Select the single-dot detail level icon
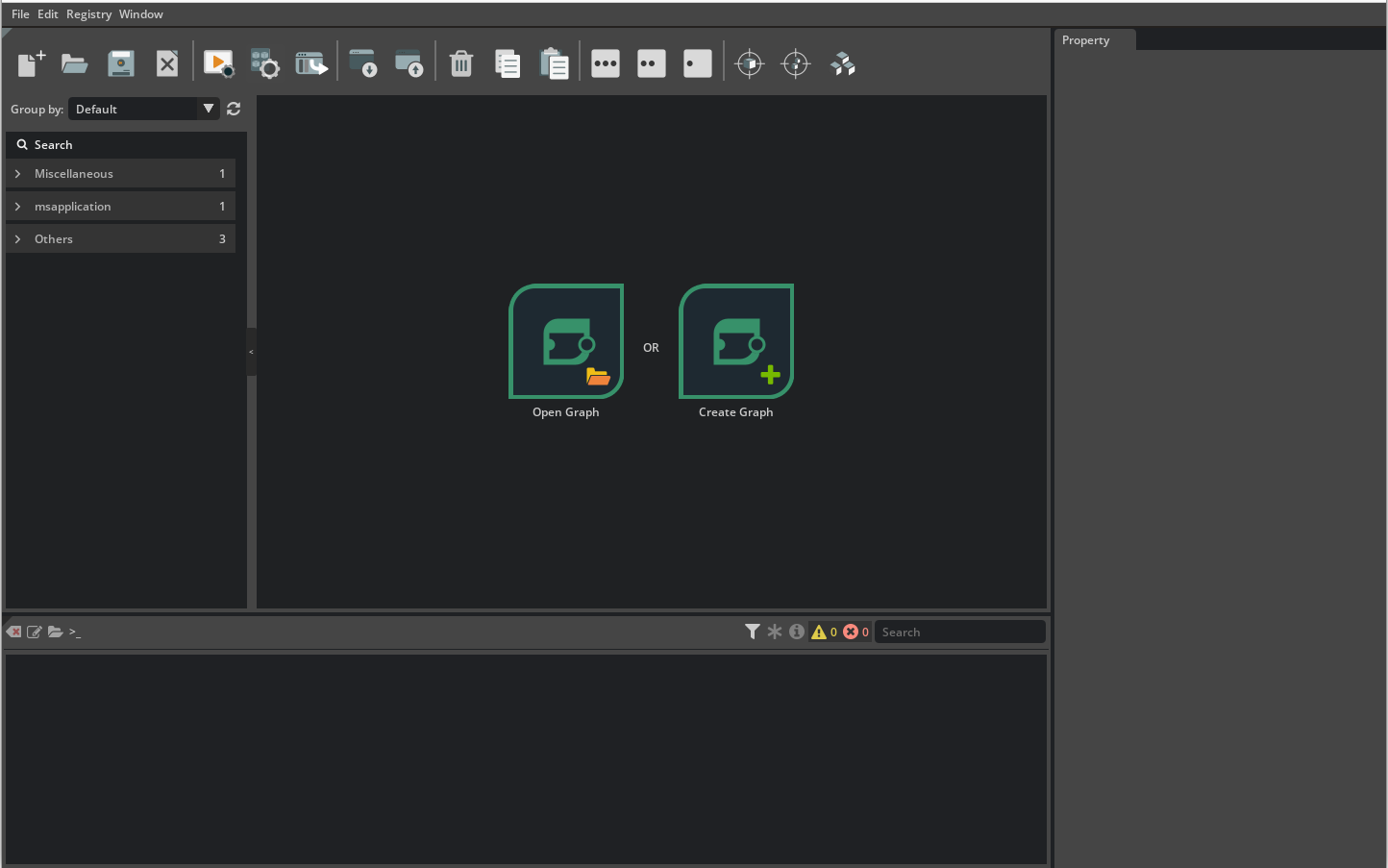The height and width of the screenshot is (868, 1388). [x=698, y=63]
